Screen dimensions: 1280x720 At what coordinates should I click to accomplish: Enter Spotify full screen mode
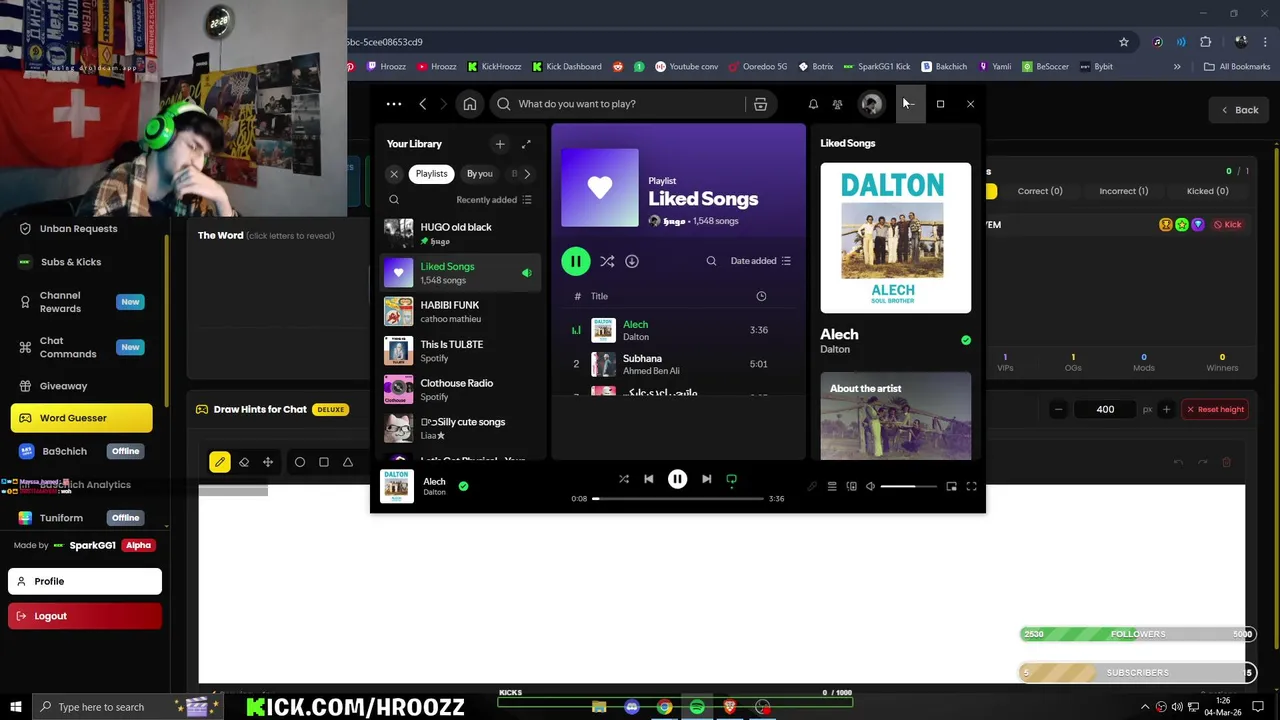pyautogui.click(x=971, y=487)
